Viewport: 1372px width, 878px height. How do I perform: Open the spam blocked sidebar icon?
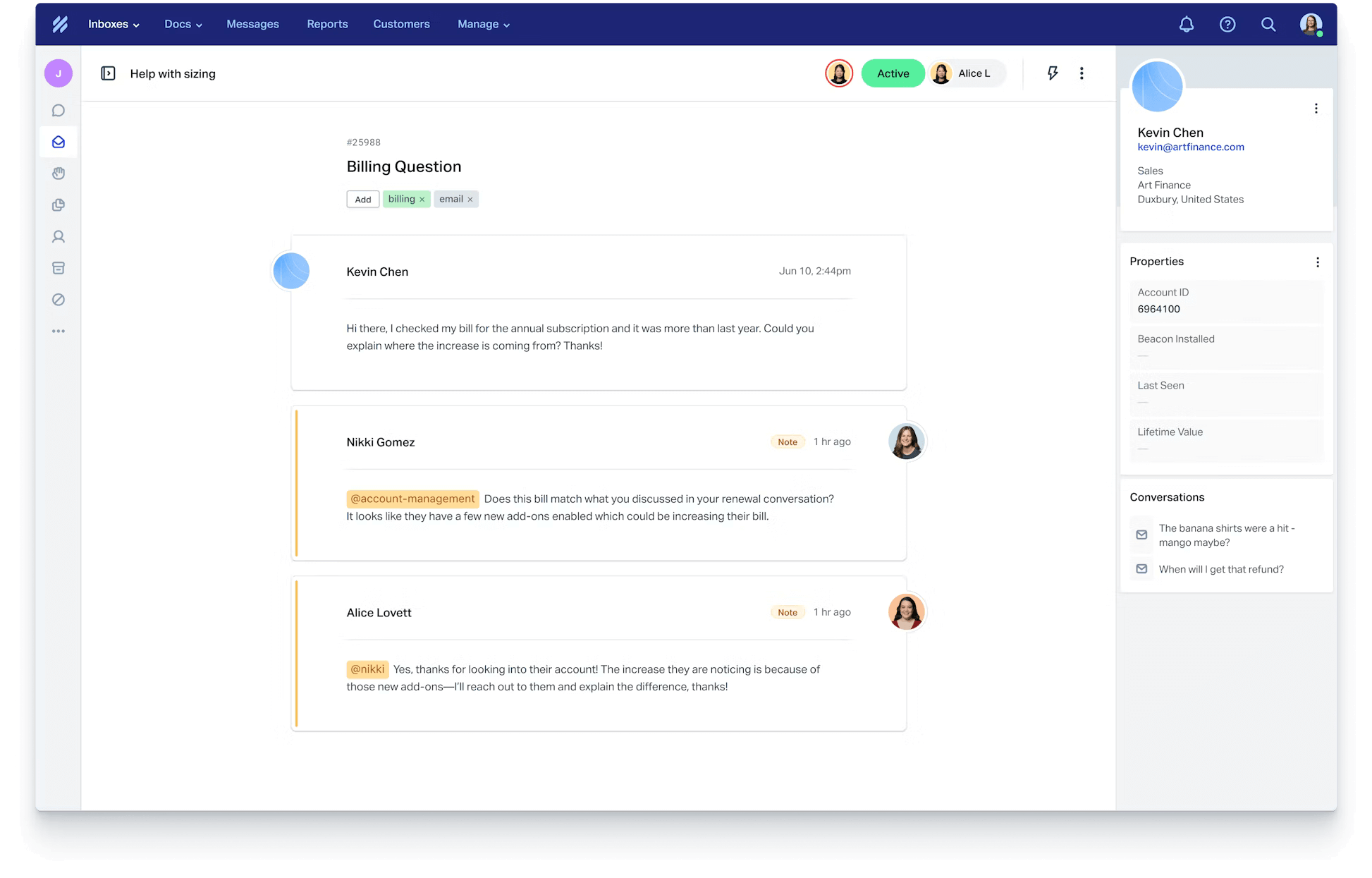(59, 300)
